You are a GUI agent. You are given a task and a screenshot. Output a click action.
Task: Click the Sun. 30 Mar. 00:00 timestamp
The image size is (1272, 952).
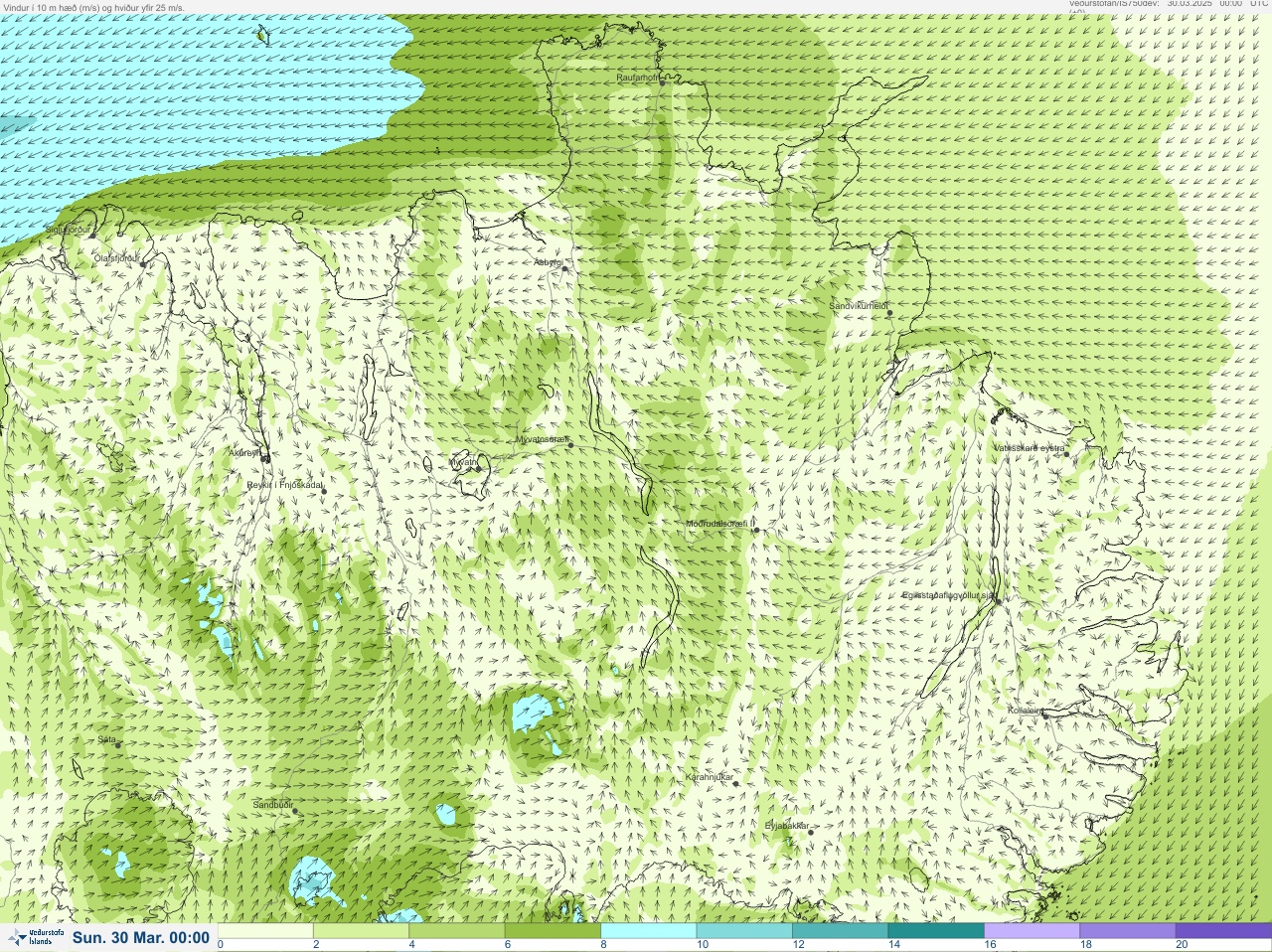(141, 937)
